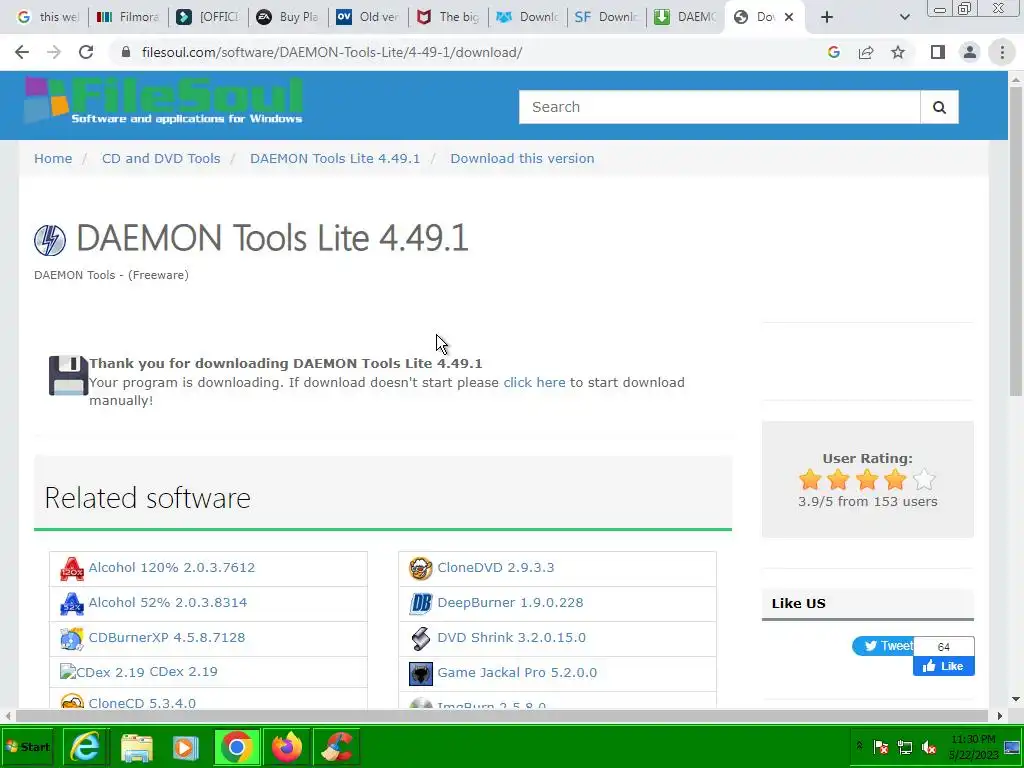
Task: Click the CDBurnerXP icon
Action: click(72, 639)
